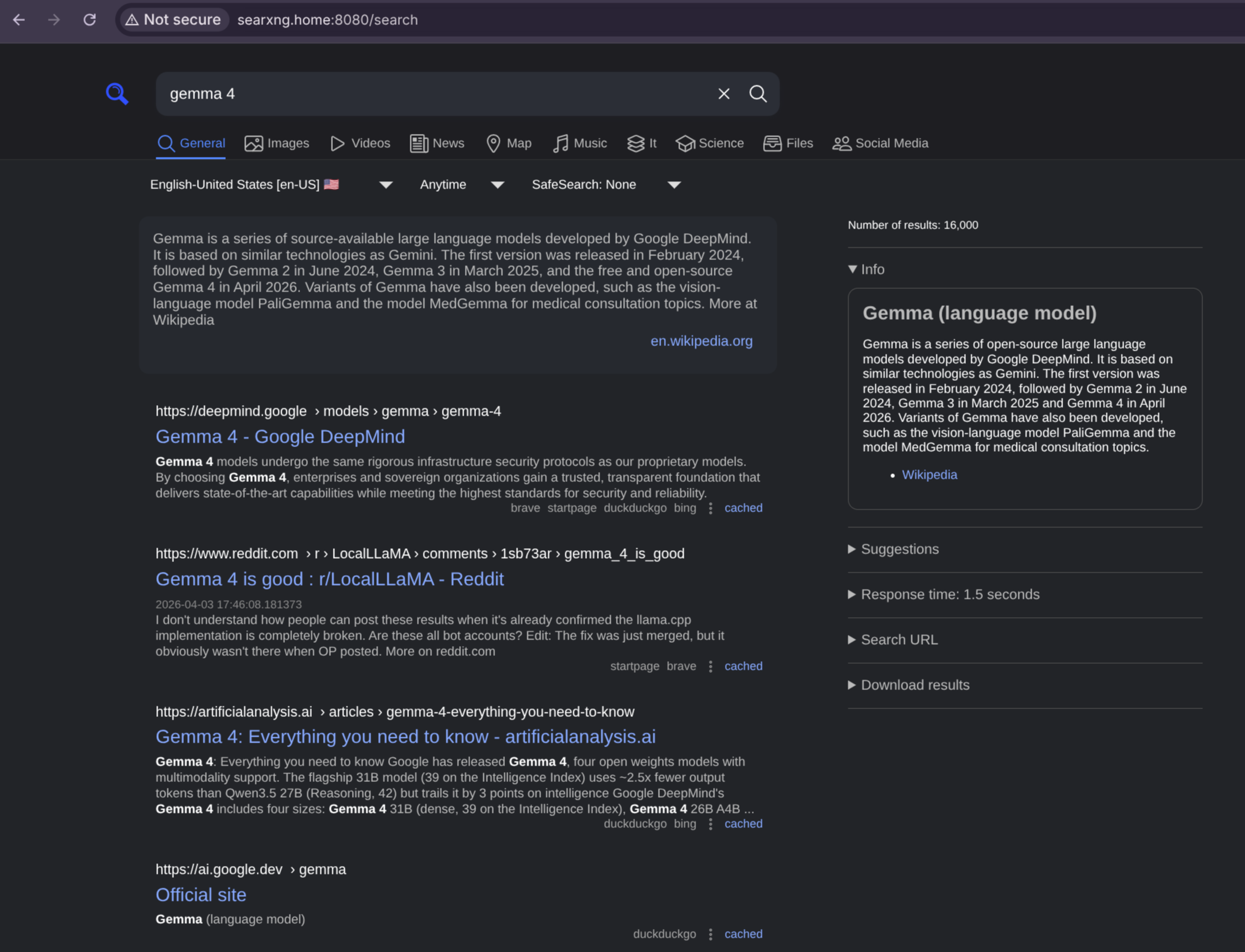
Task: Clear the search query with the X icon
Action: pyautogui.click(x=724, y=94)
